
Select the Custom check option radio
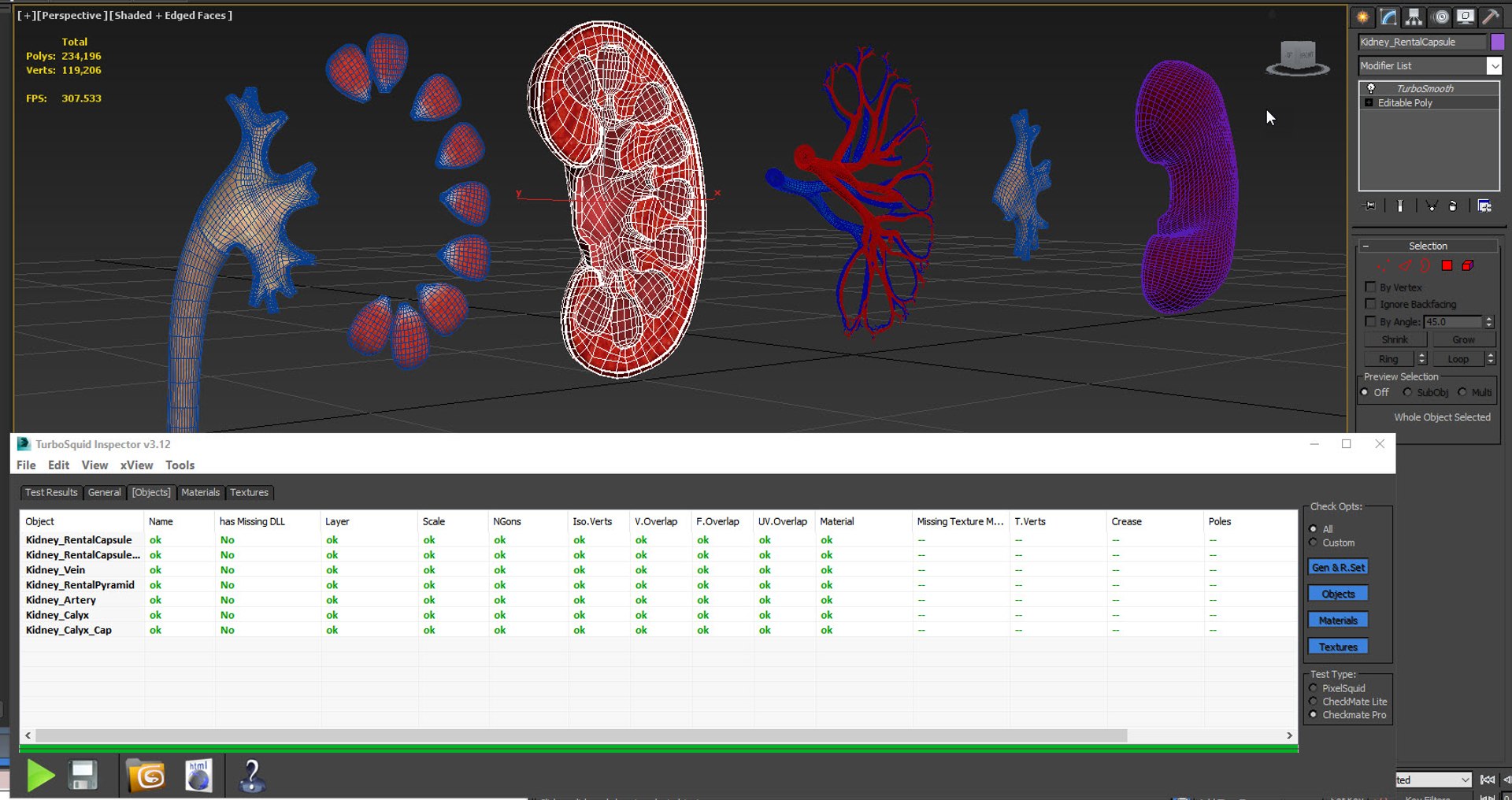click(1313, 543)
